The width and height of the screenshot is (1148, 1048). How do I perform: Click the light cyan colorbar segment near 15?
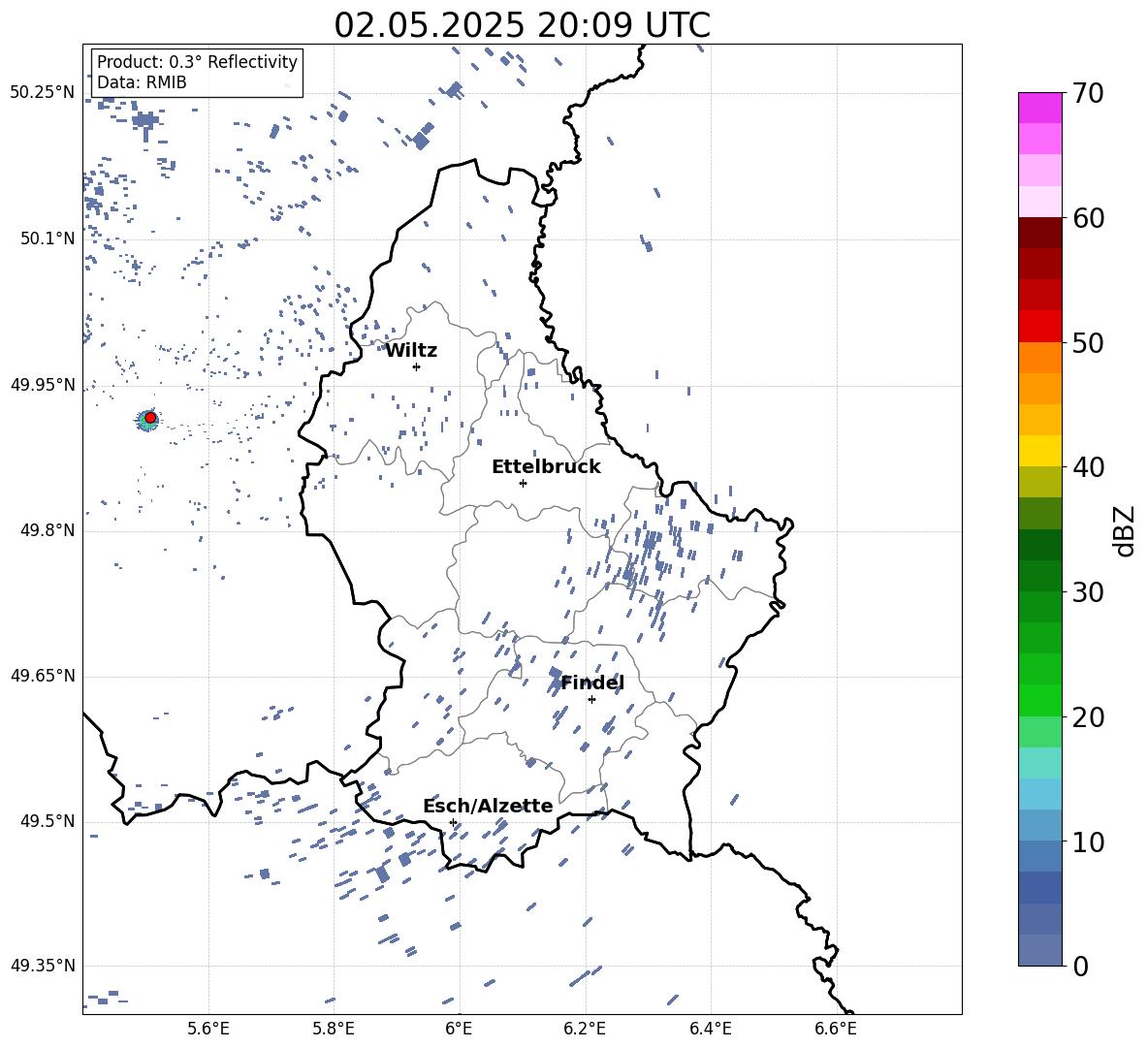pos(1040,763)
